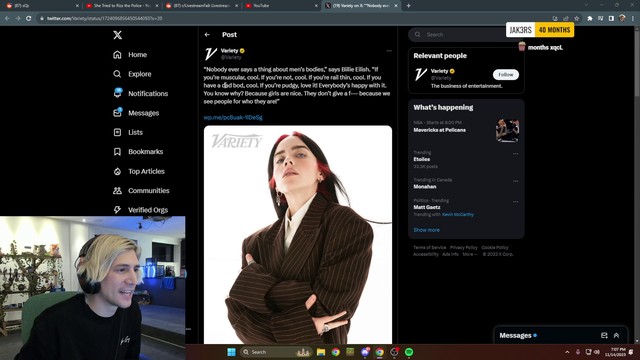640x360 pixels.
Task: Open more options for Etoiles trend
Action: tap(516, 154)
